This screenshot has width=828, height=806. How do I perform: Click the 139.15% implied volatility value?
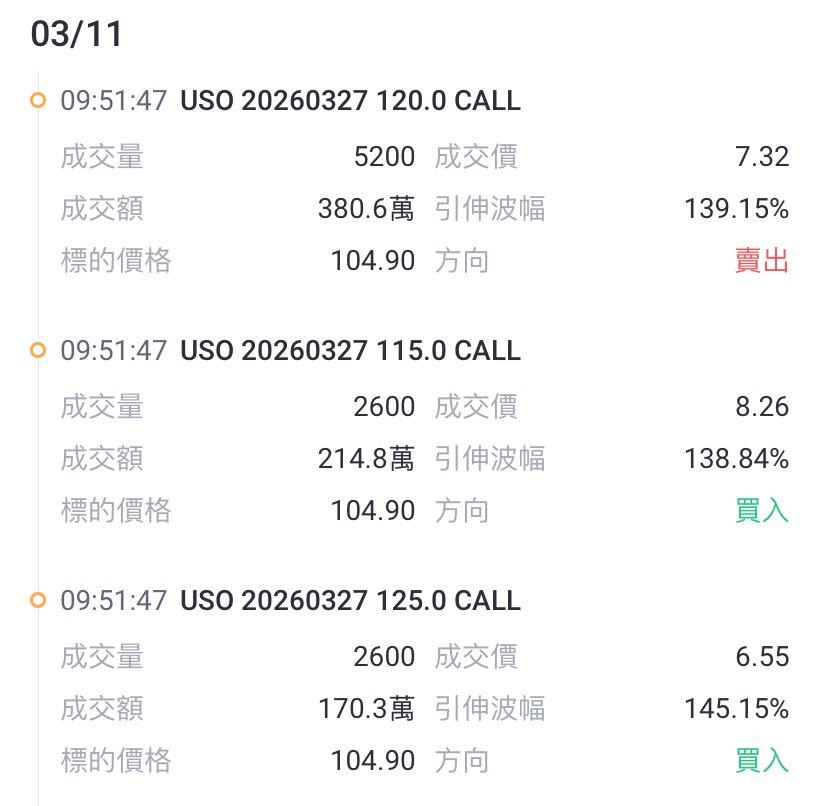(x=737, y=208)
